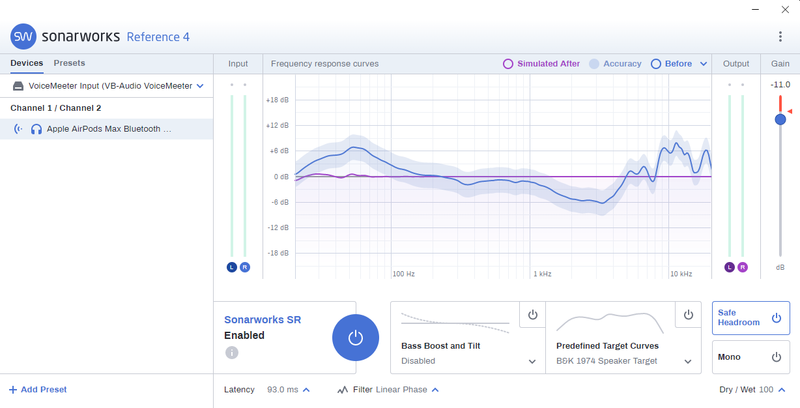Image resolution: width=800 pixels, height=408 pixels.
Task: Toggle the Before curve visibility
Action: (x=671, y=64)
